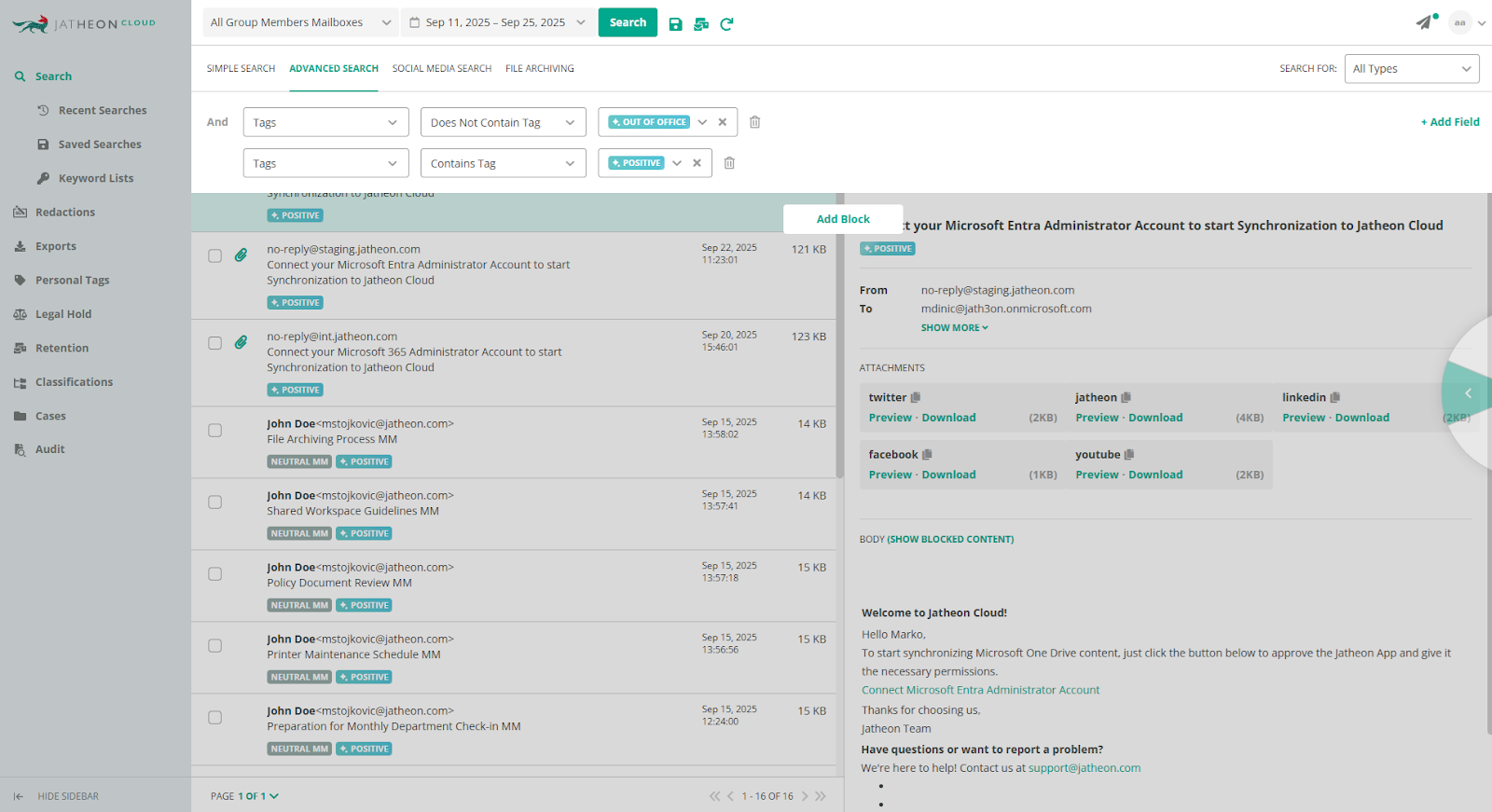
Task: Expand the POSITIVE tag value chevron
Action: pos(677,163)
